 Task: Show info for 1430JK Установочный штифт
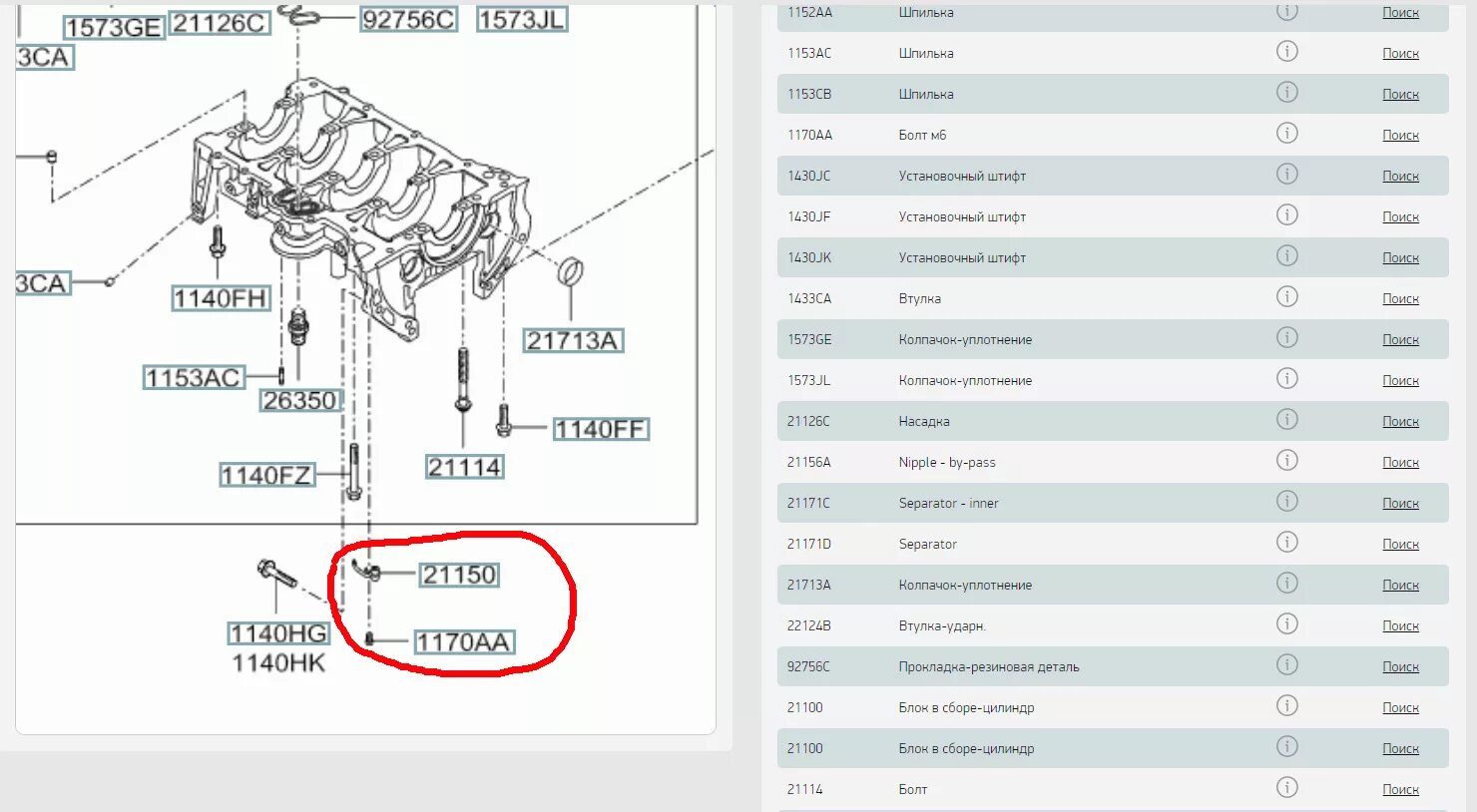point(1287,255)
